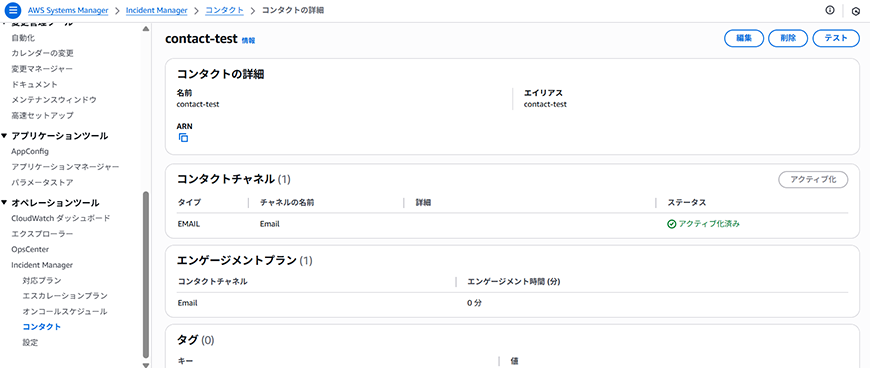The image size is (870, 368).
Task: Select Email row in engagement plan
Action: pyautogui.click(x=513, y=303)
